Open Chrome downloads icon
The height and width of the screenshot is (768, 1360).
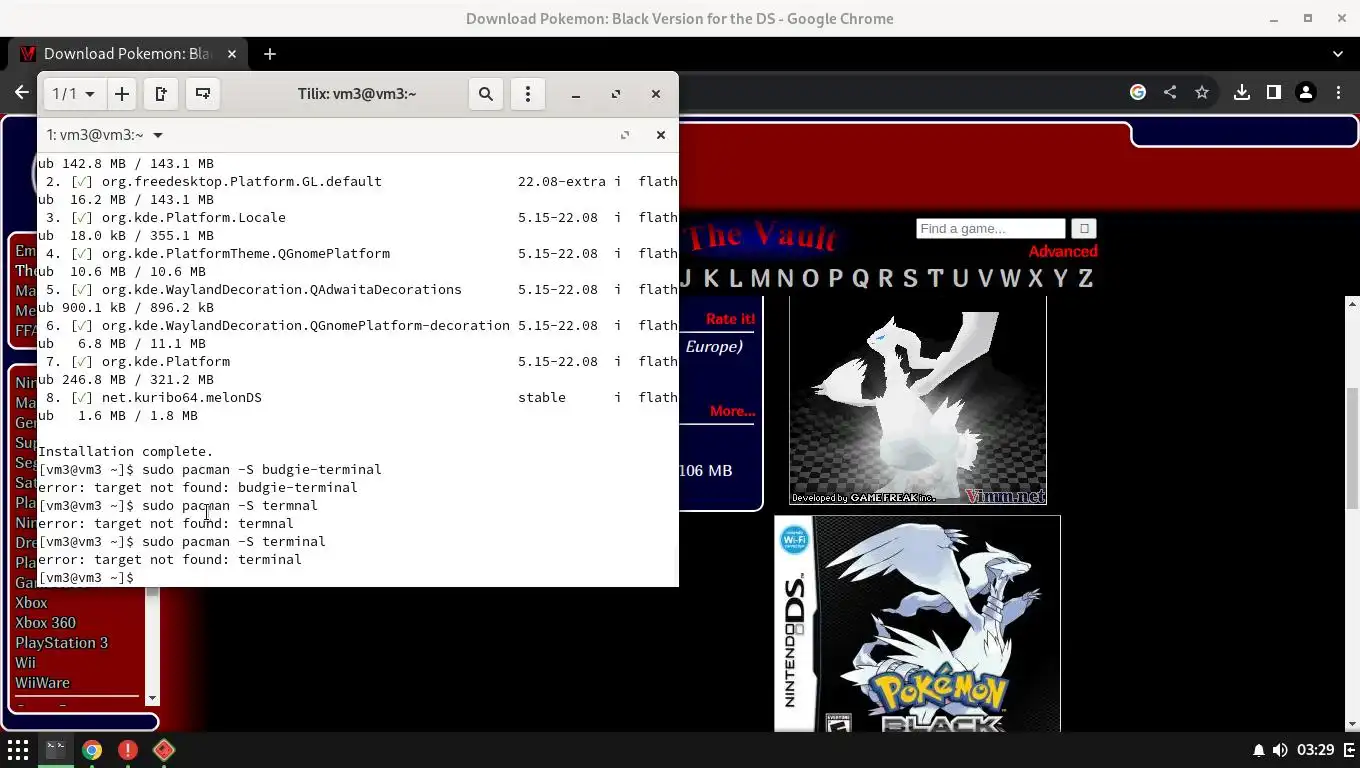(x=1242, y=92)
